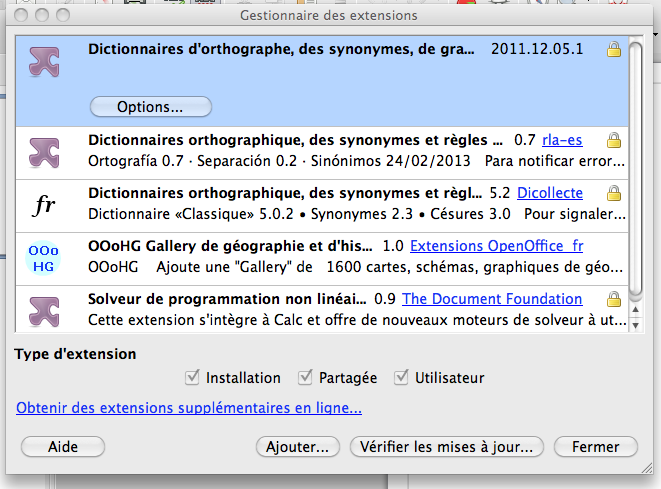Click the scrollbar down arrow in the extension list

point(636,325)
